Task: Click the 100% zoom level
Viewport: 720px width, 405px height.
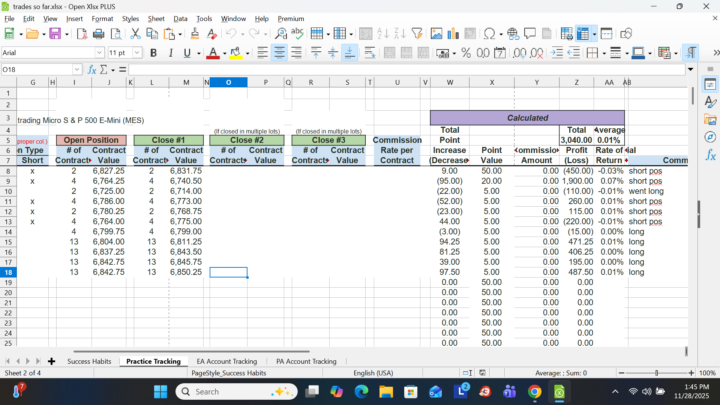Action: click(708, 373)
